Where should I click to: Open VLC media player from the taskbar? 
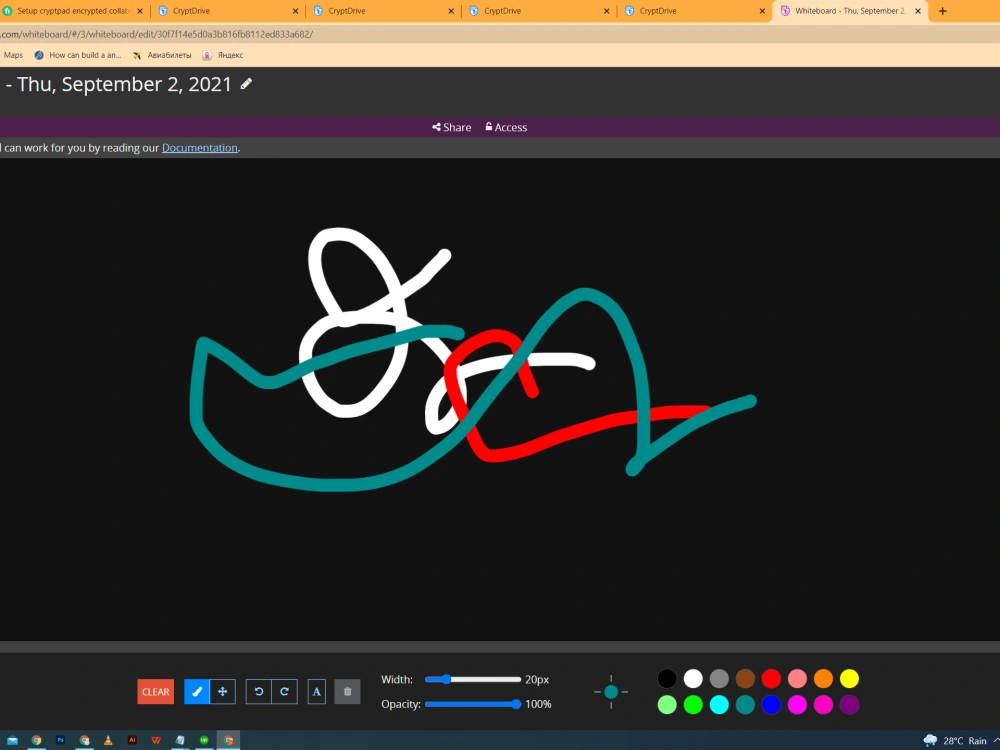tap(108, 740)
